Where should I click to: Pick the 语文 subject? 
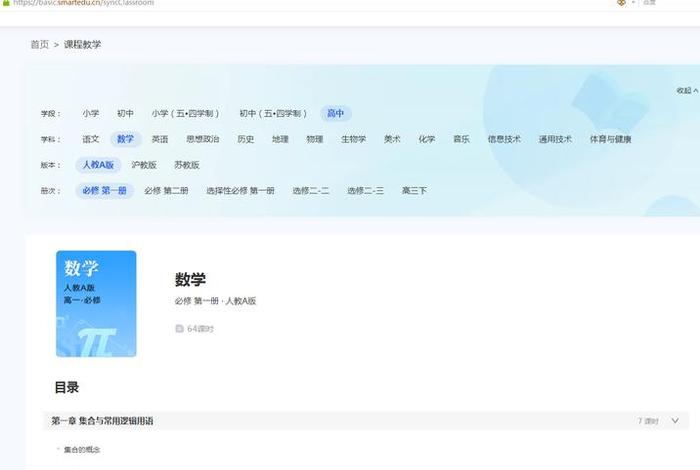pyautogui.click(x=91, y=139)
